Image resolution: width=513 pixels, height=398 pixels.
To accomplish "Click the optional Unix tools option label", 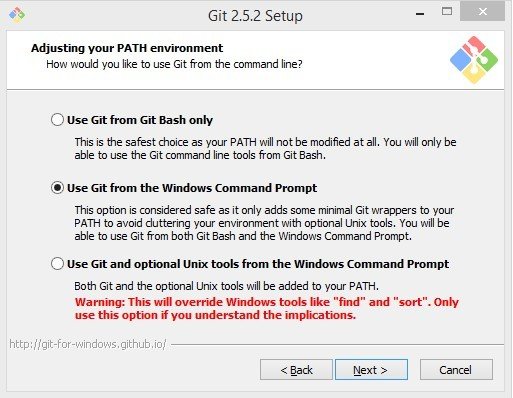I will [258, 264].
